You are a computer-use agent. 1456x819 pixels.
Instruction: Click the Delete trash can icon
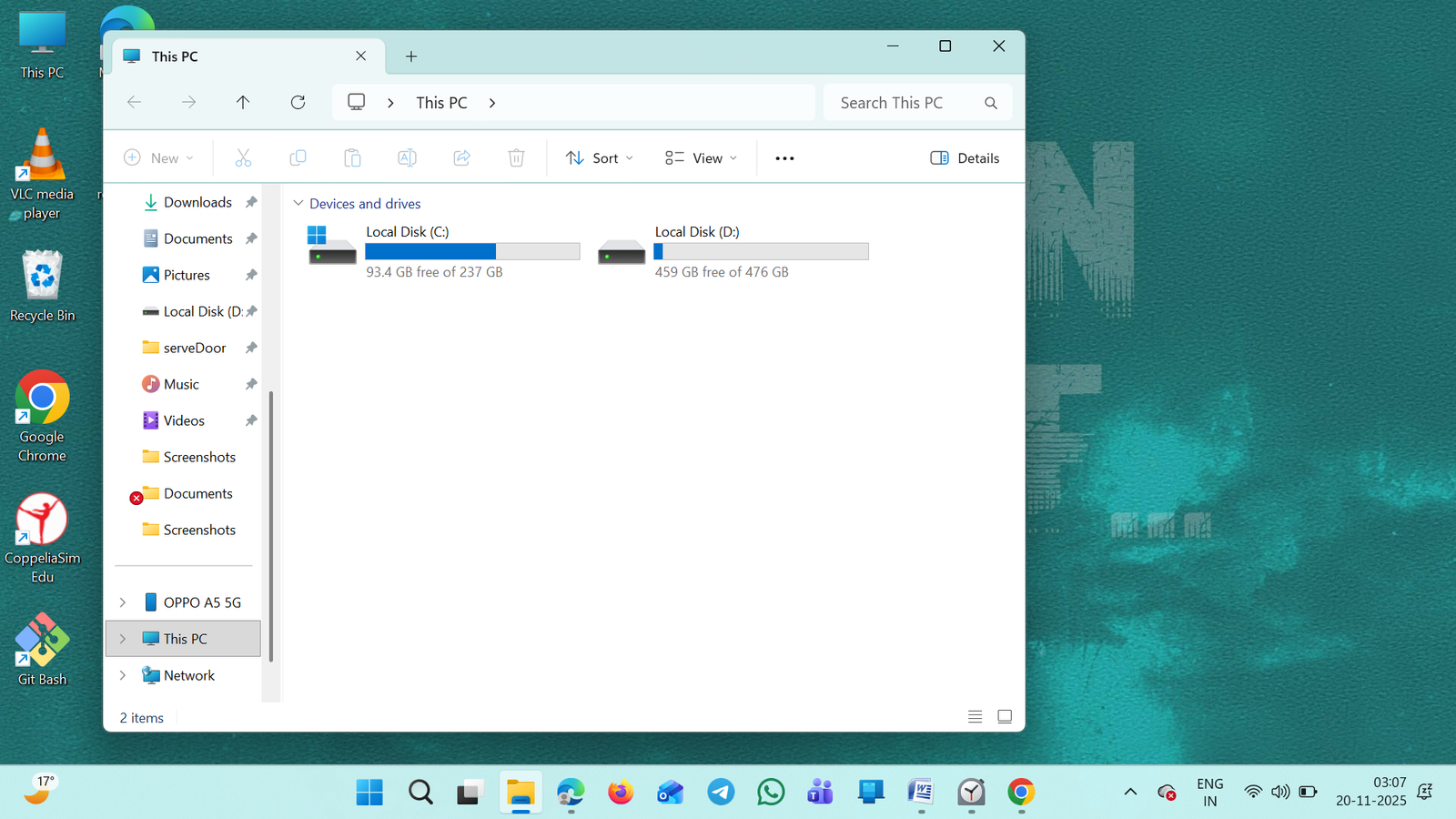[x=516, y=158]
